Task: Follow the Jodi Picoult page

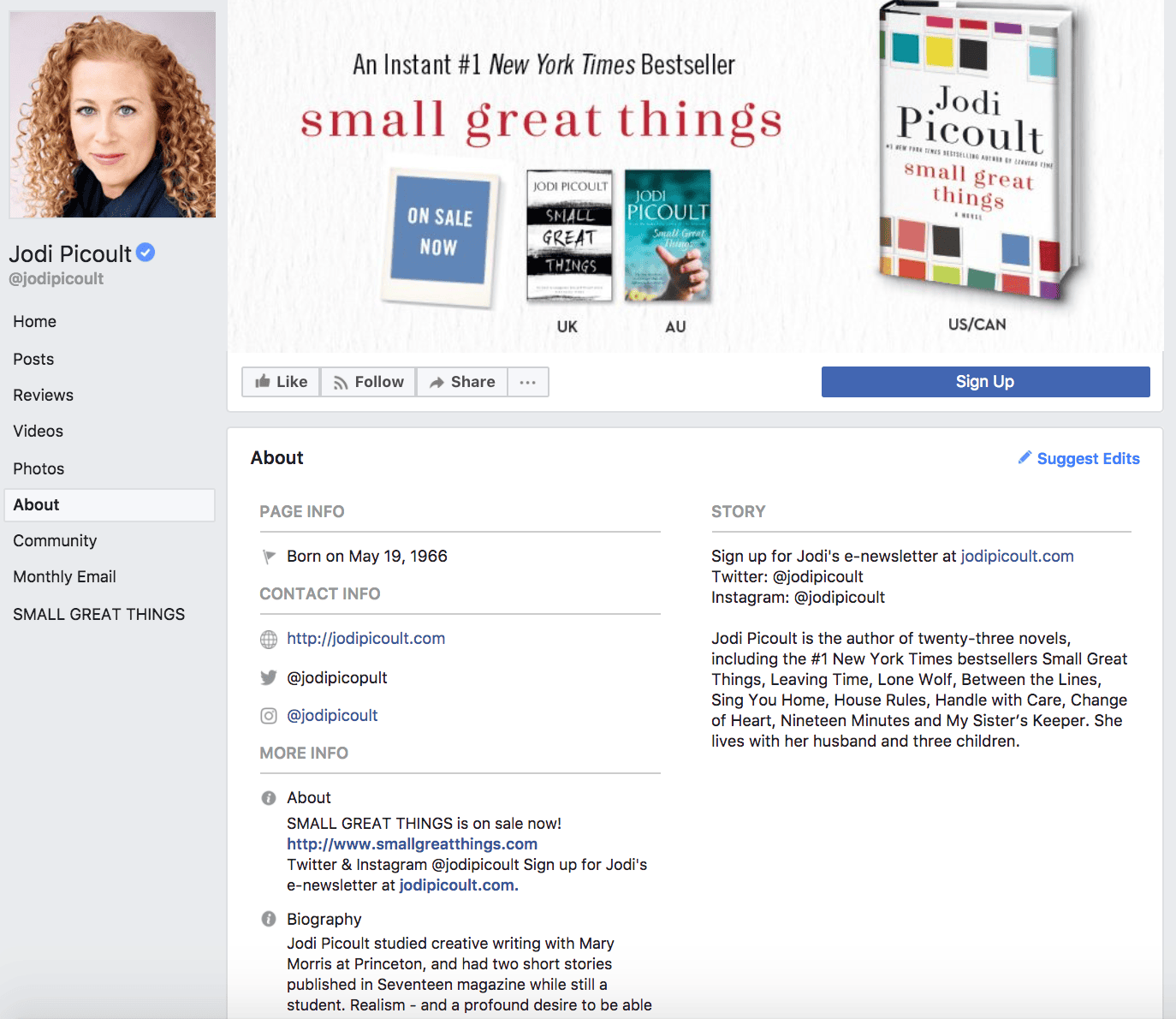Action: click(x=368, y=382)
